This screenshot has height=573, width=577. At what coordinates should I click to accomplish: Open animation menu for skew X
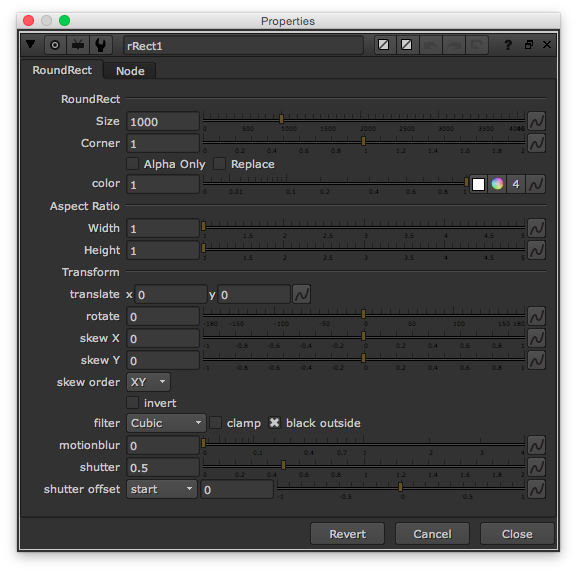pyautogui.click(x=537, y=338)
